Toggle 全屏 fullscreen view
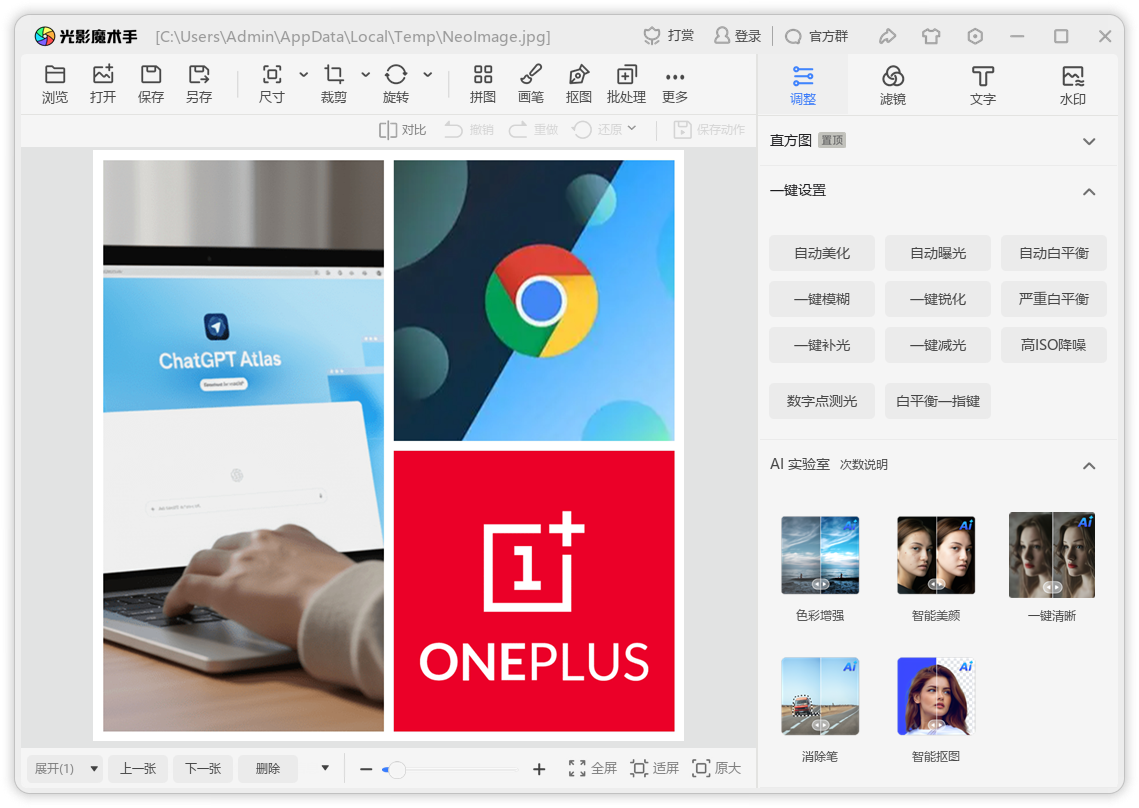This screenshot has height=808, width=1139. [592, 768]
